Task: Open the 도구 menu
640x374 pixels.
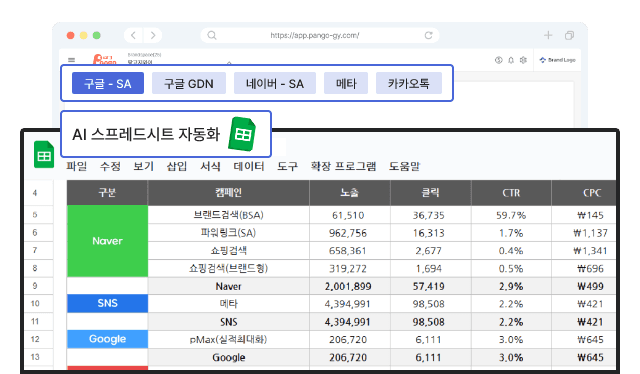Action: point(287,166)
